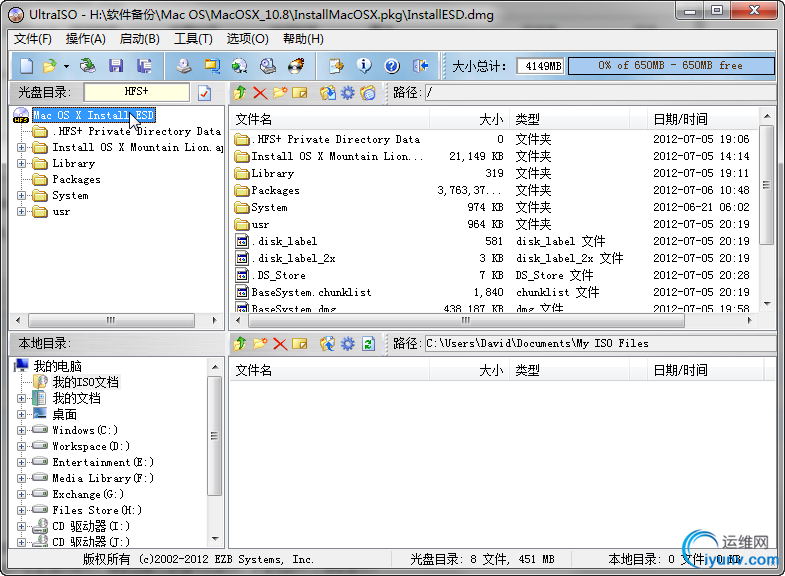
Task: Go up one level in local directory toolbar
Action: [x=240, y=343]
